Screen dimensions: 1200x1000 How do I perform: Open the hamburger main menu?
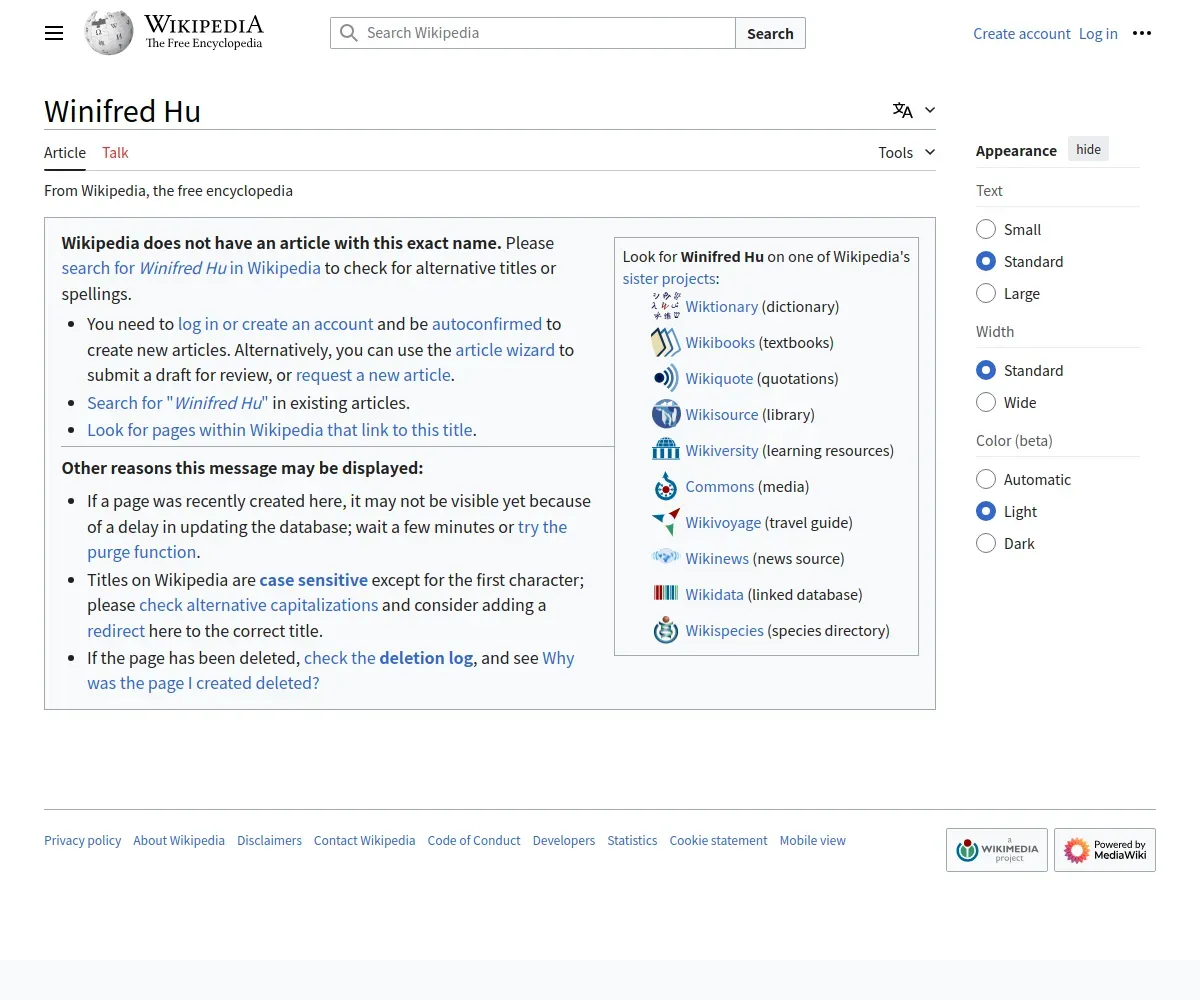[54, 33]
